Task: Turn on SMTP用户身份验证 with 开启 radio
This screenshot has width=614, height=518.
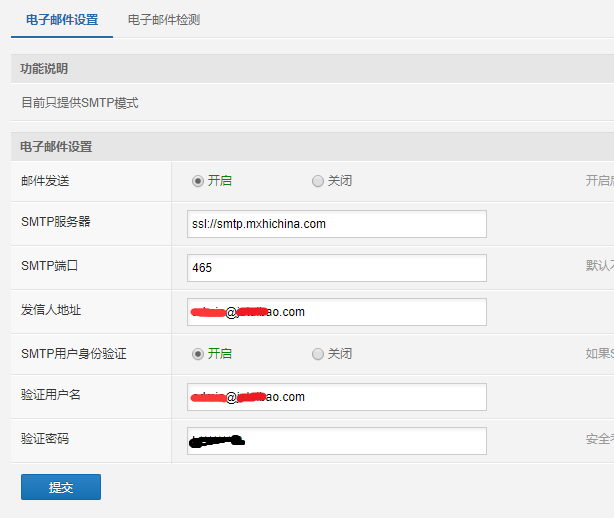Action: (198, 354)
